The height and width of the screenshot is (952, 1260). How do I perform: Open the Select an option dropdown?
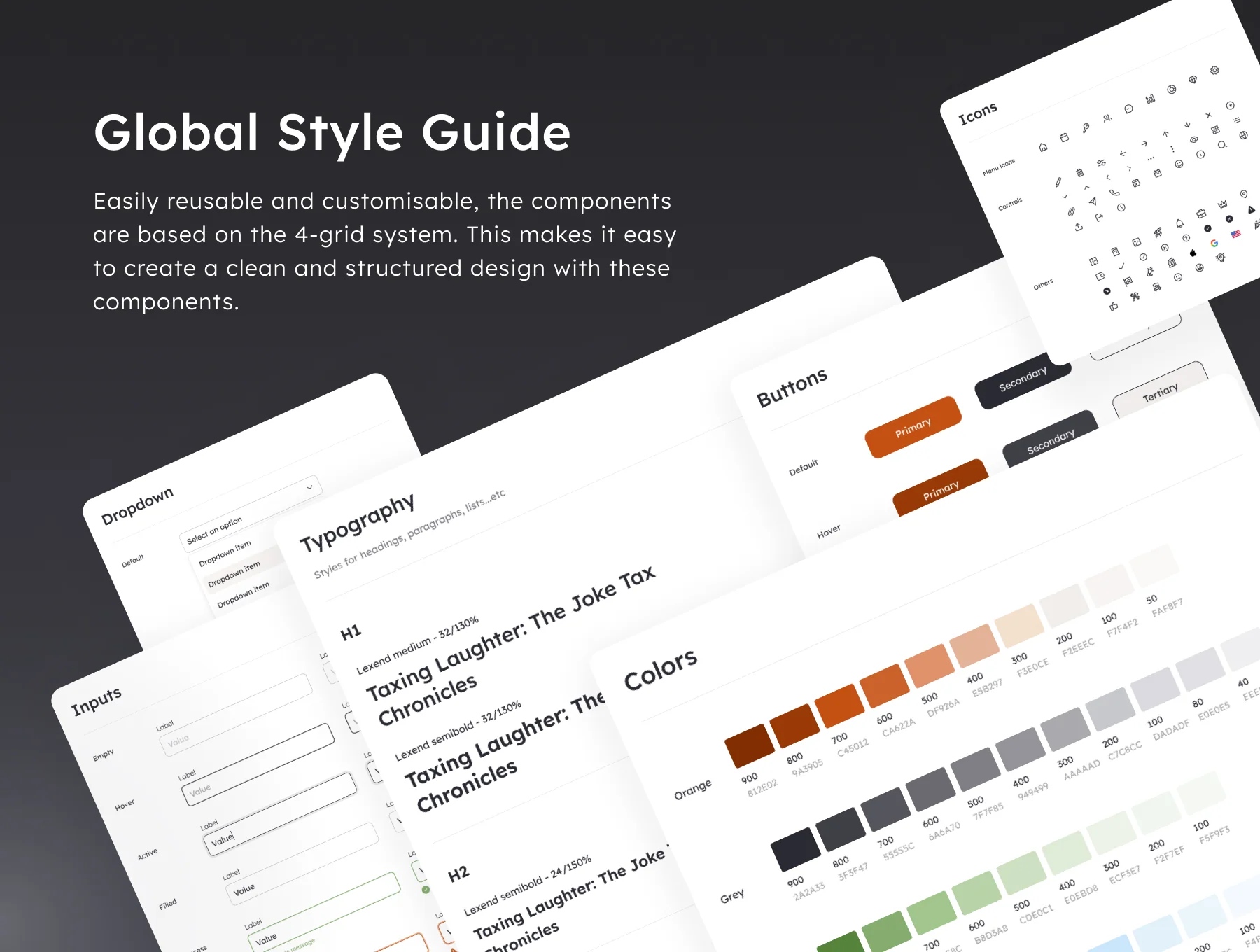pos(251,513)
